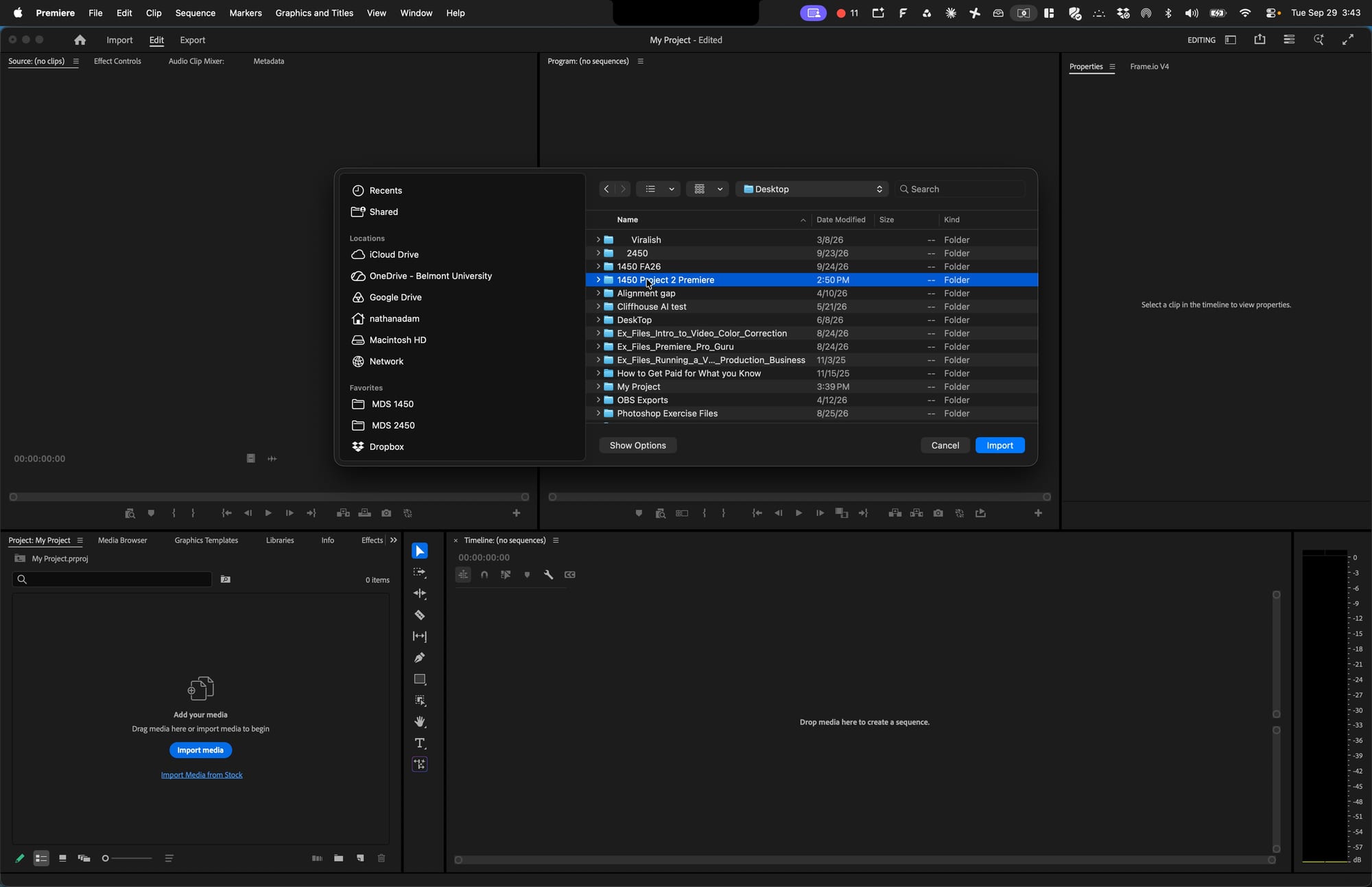
Task: Click the Search field in import dialog
Action: 959,189
